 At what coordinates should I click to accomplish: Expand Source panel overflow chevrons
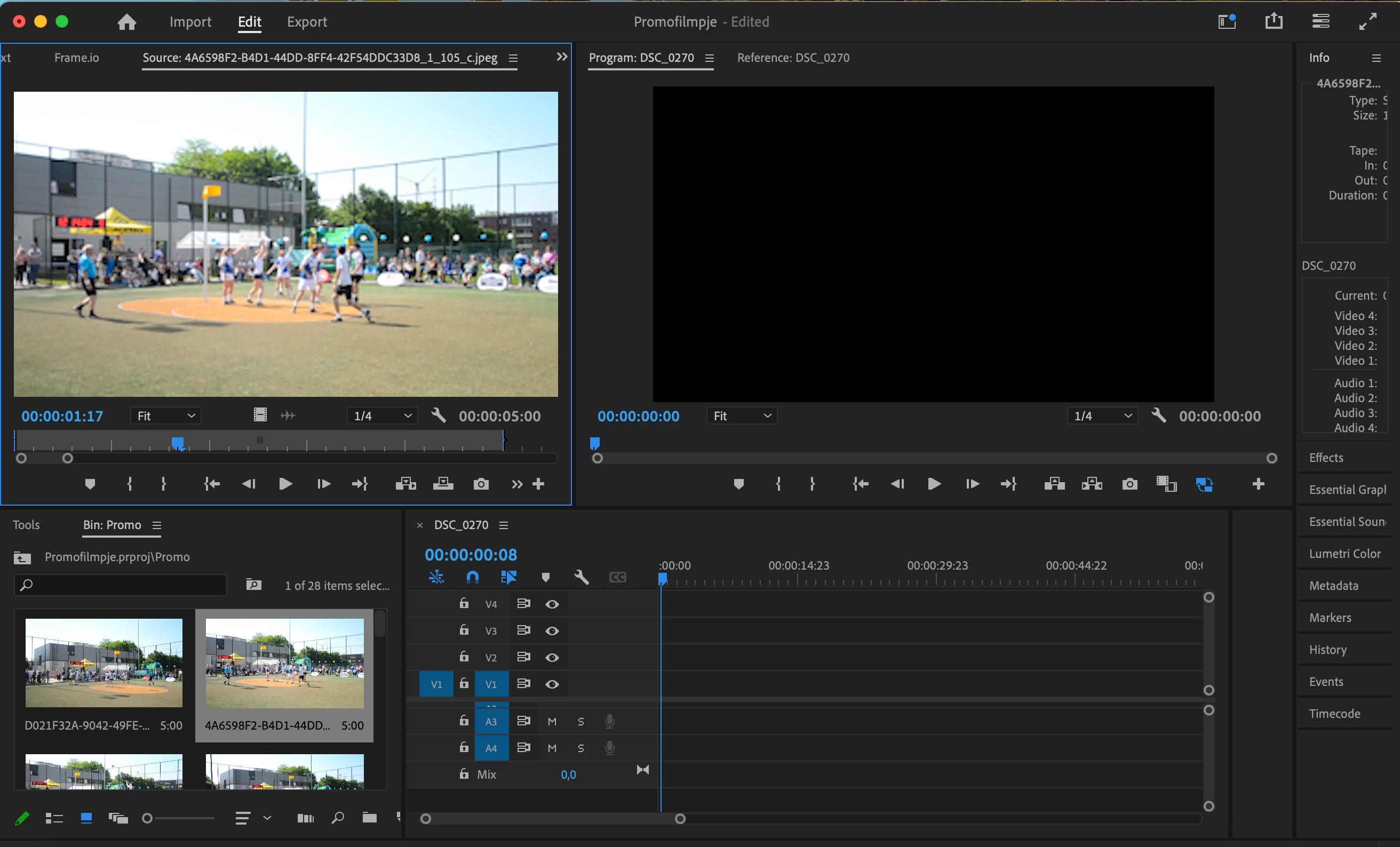[561, 57]
